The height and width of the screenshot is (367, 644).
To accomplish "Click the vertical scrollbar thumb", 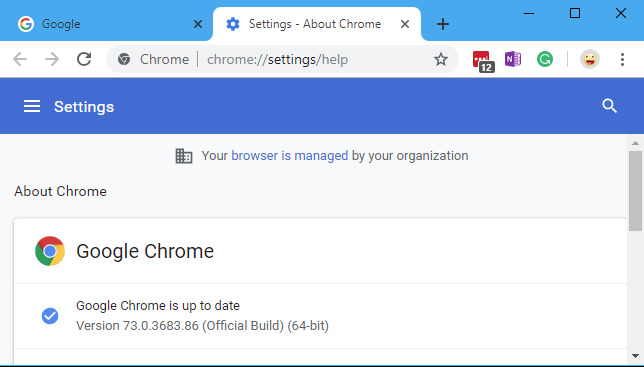I will [x=635, y=191].
